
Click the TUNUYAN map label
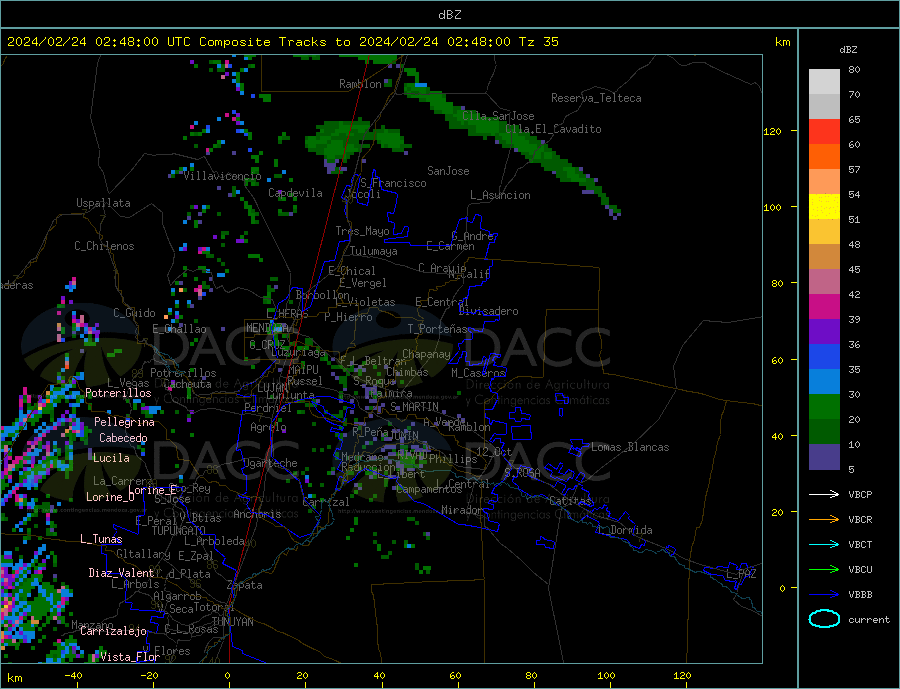pyautogui.click(x=232, y=622)
